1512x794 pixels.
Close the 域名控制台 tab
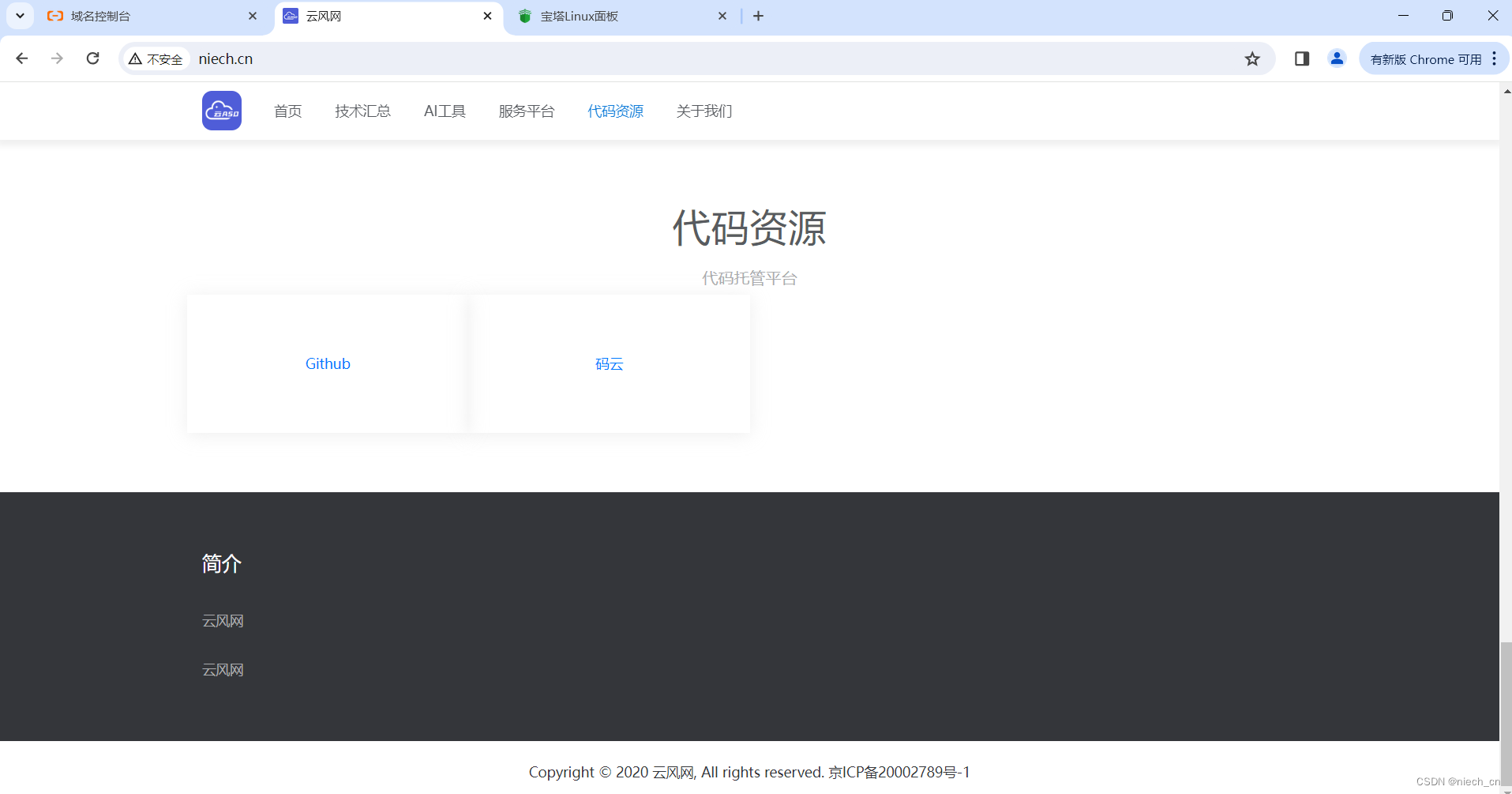(x=253, y=16)
